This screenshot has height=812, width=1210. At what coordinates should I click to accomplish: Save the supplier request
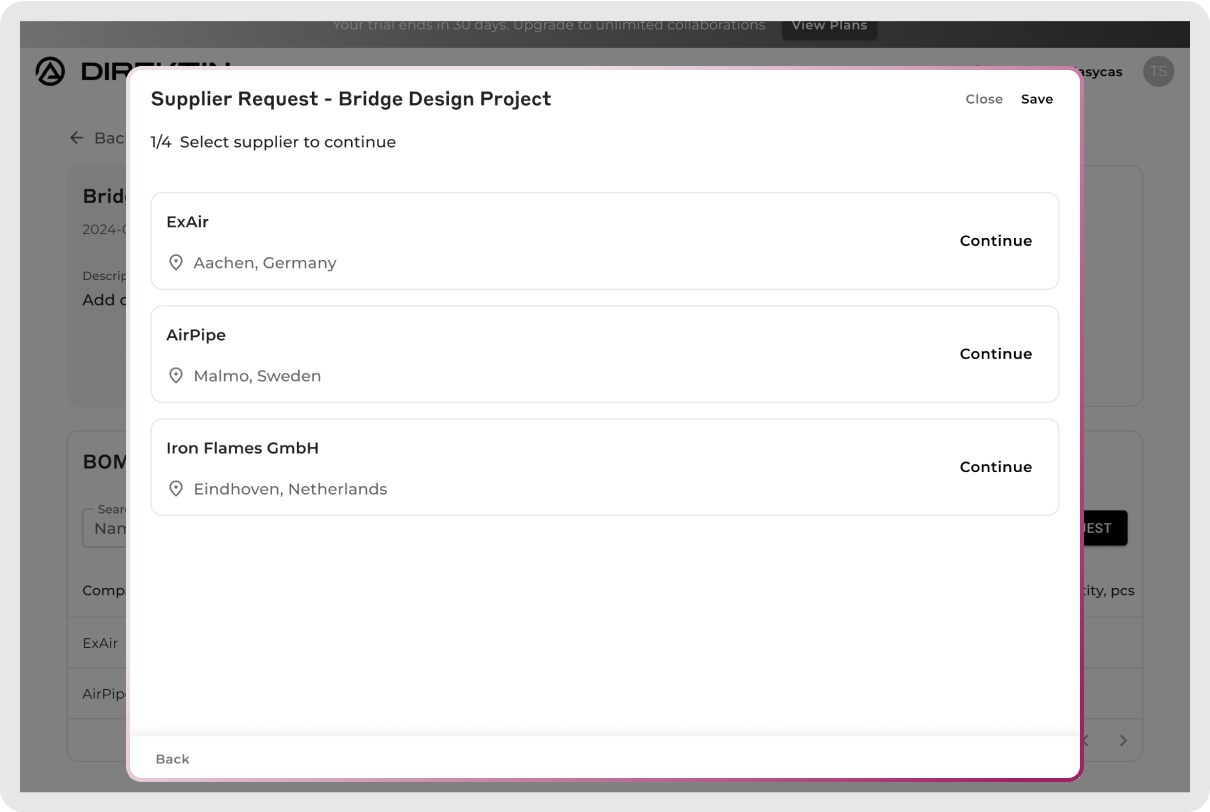point(1037,99)
